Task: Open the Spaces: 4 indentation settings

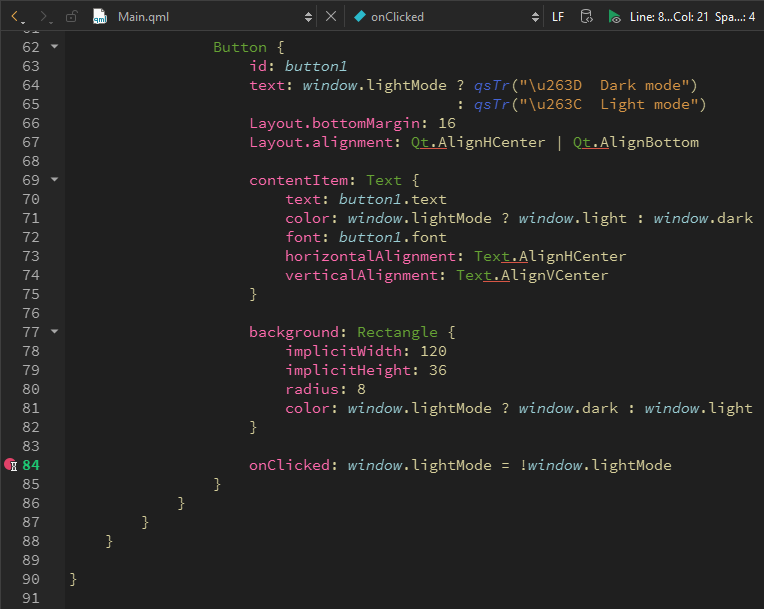Action: tap(735, 17)
